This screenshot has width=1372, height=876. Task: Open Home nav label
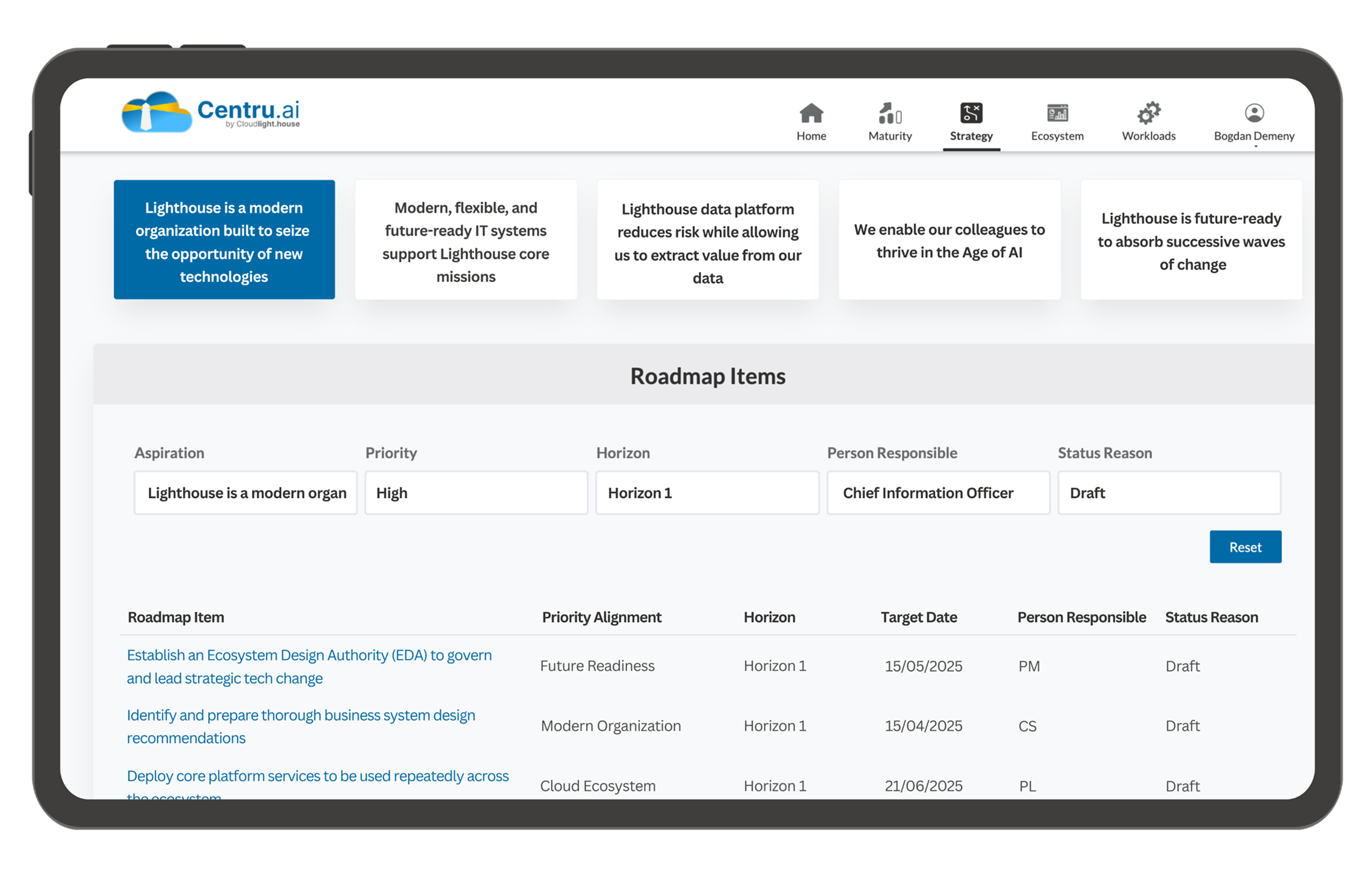[x=811, y=136]
